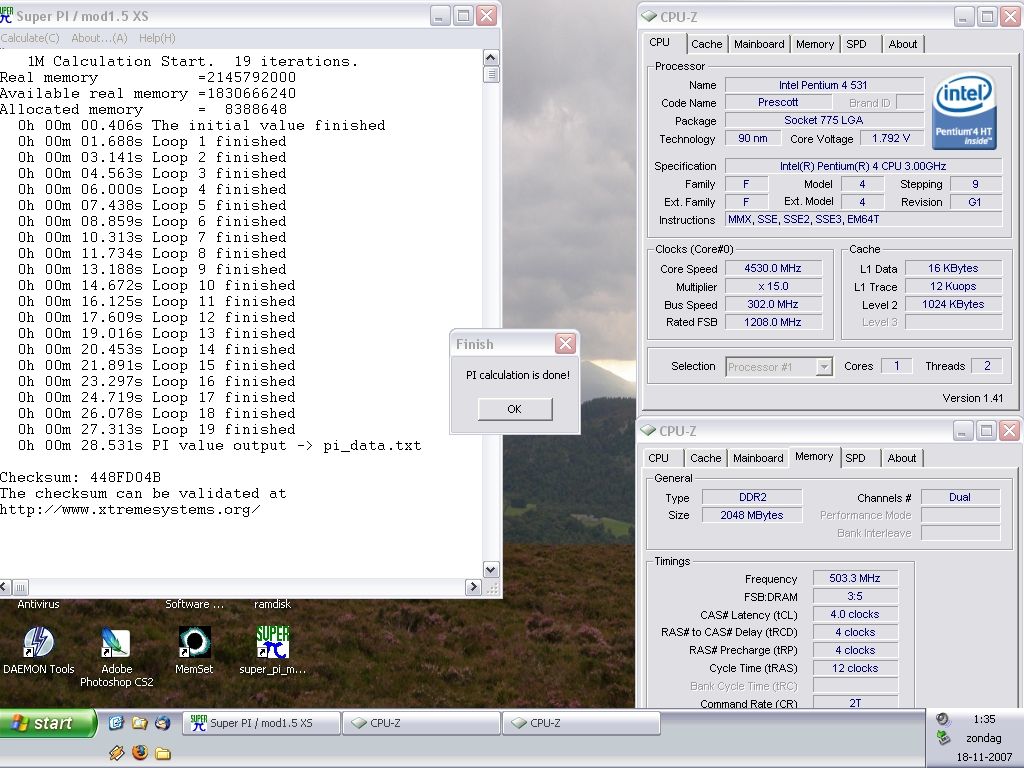Click CAS# Latency value 4.0 clocks
The height and width of the screenshot is (768, 1024).
coord(855,614)
